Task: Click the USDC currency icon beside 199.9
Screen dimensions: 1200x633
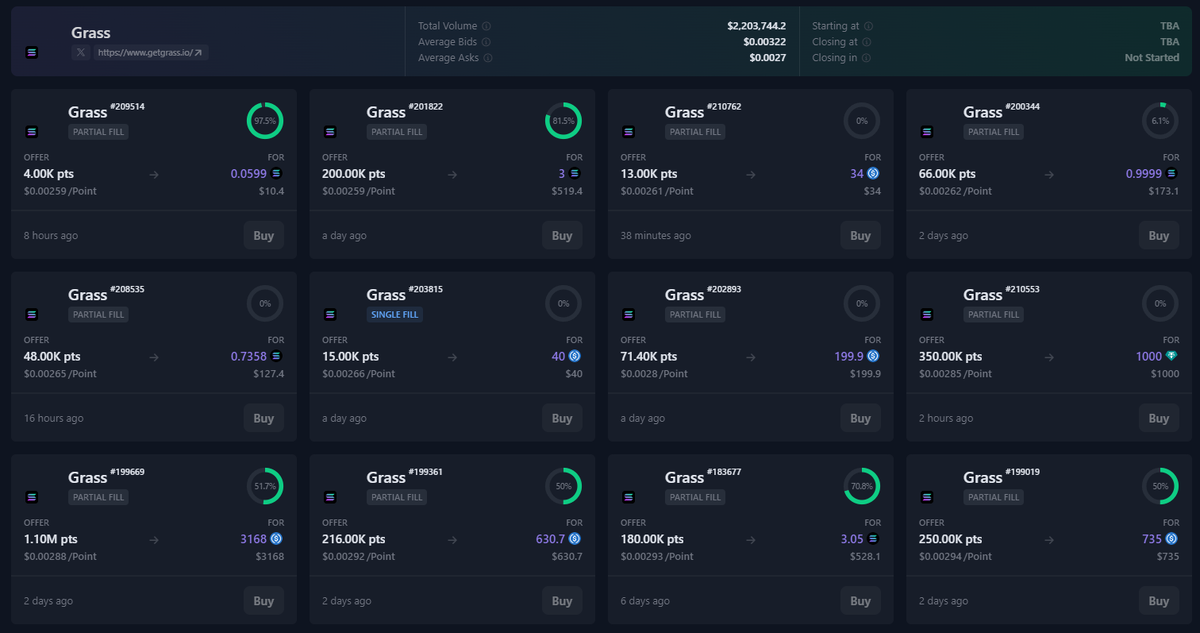Action: pyautogui.click(x=874, y=356)
